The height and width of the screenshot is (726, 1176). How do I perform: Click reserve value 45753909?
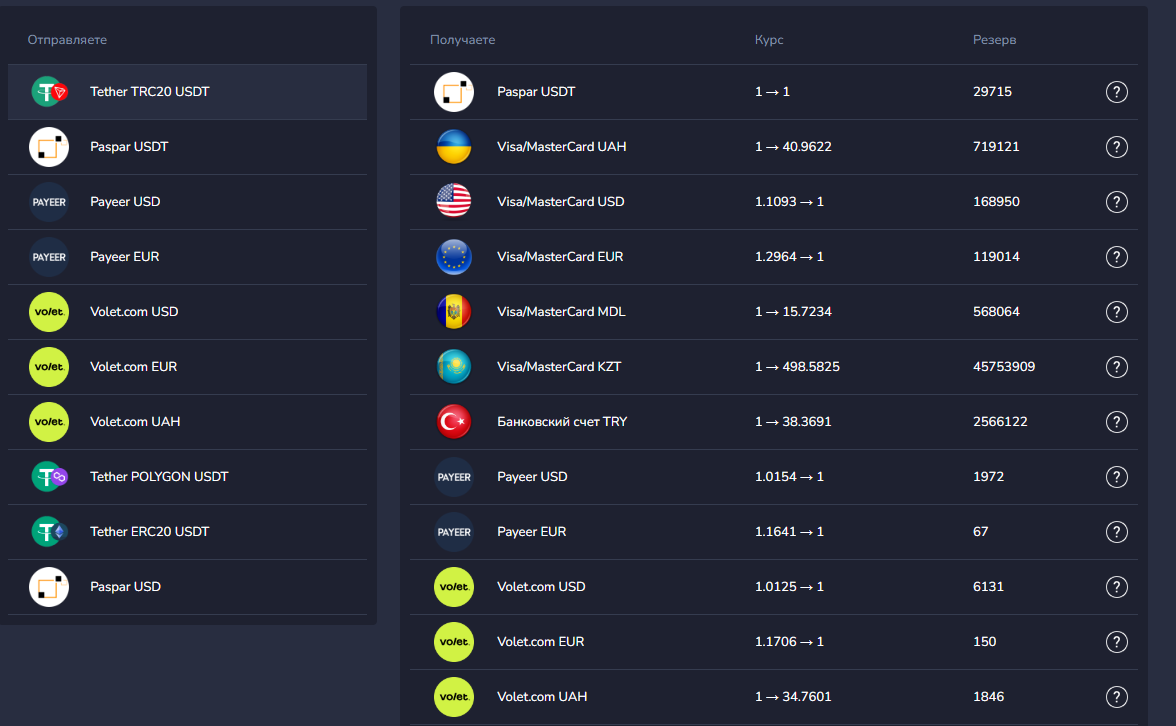1004,367
